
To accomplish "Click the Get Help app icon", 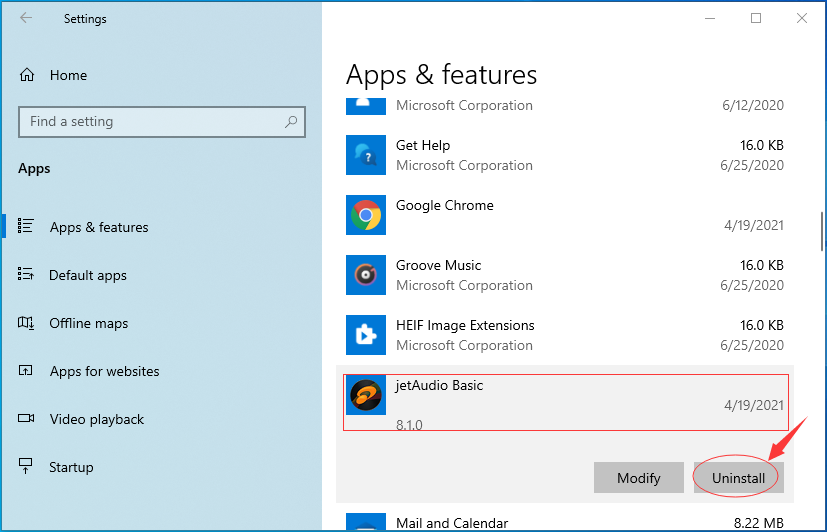I will point(366,155).
